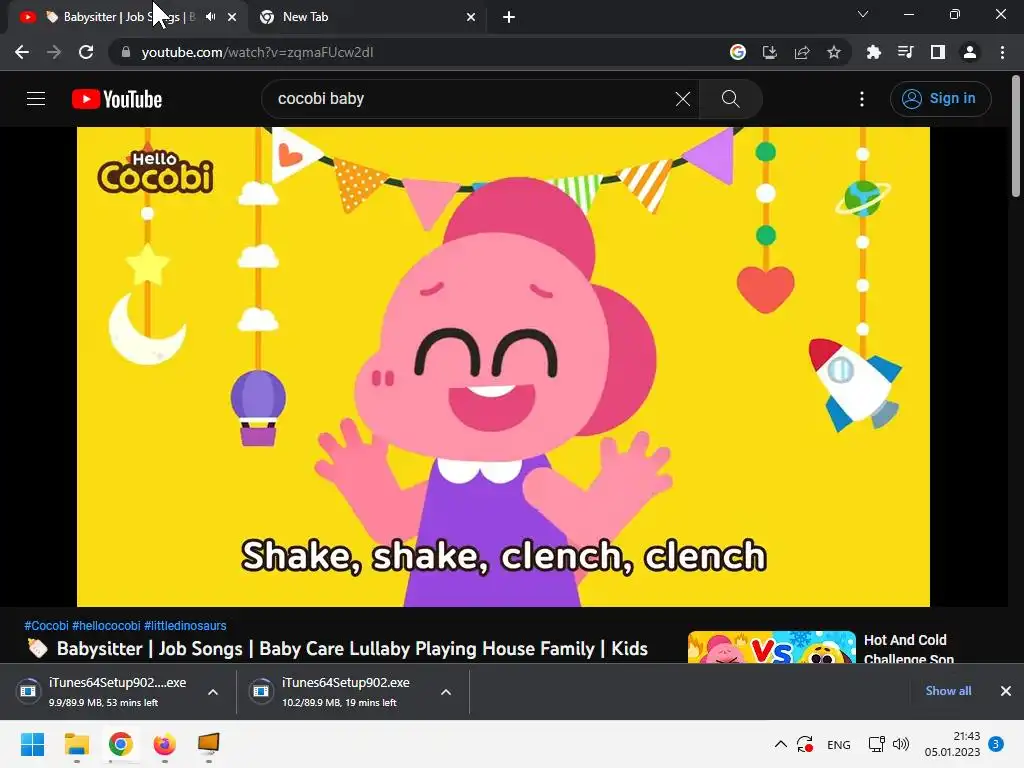Reload the YouTube page
Screen dimensions: 1024x768
coord(86,52)
